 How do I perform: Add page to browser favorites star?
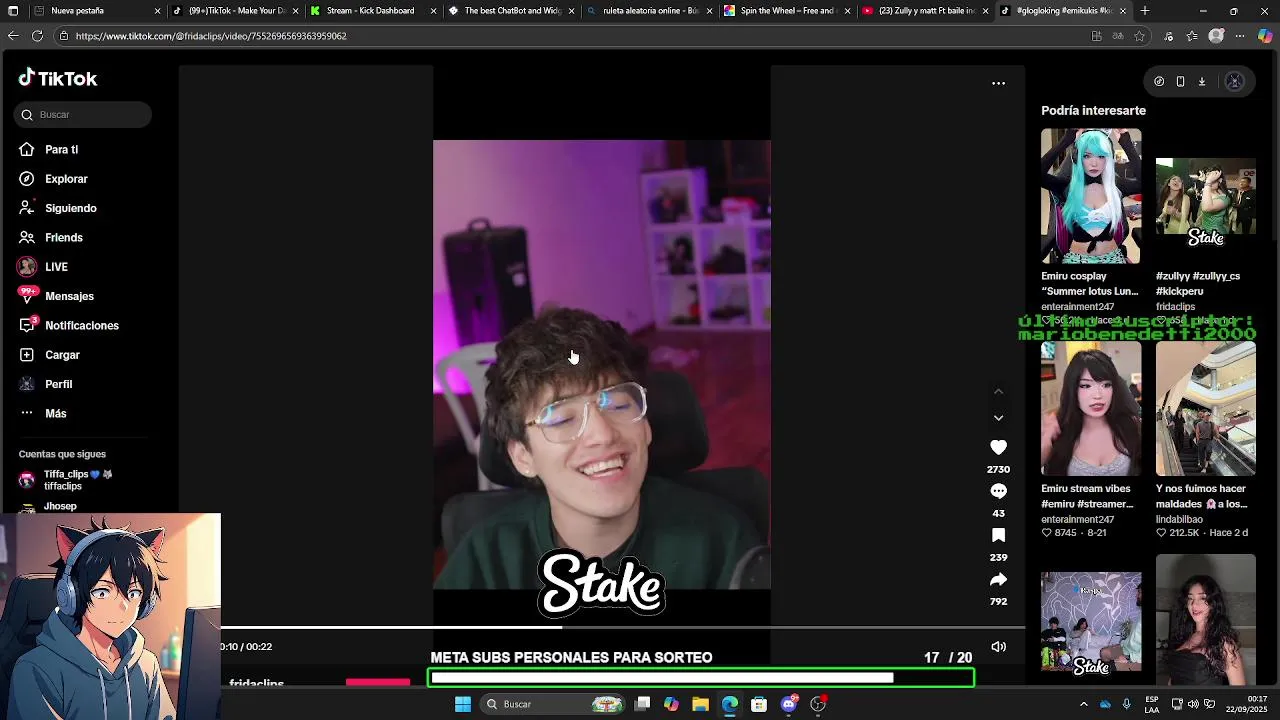pos(1139,36)
